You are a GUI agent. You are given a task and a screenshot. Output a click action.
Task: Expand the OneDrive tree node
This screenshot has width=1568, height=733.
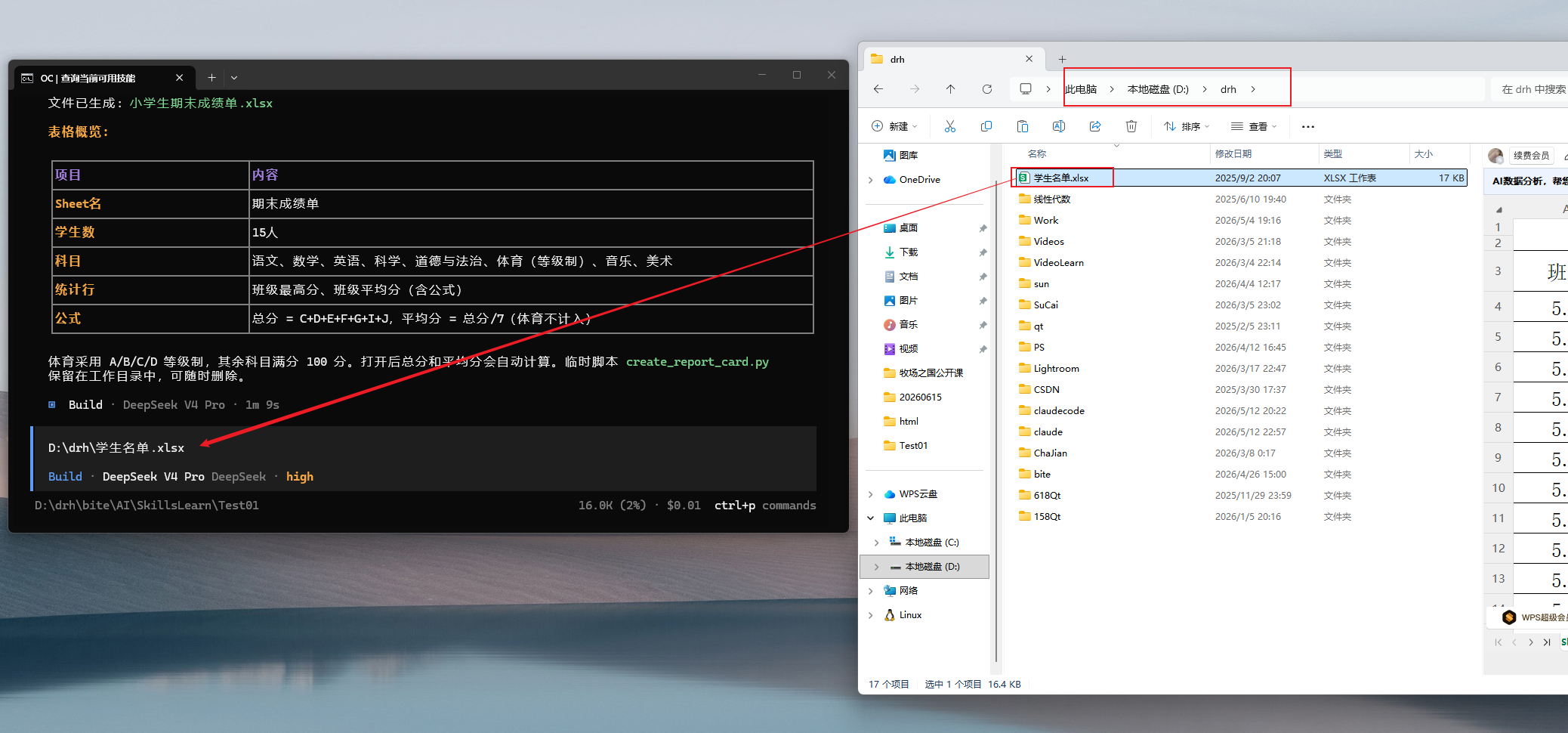click(x=871, y=180)
